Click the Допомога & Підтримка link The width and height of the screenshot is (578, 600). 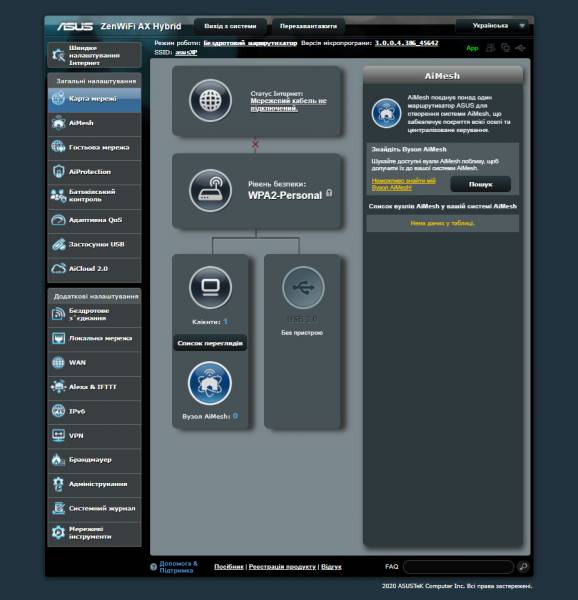(x=179, y=567)
